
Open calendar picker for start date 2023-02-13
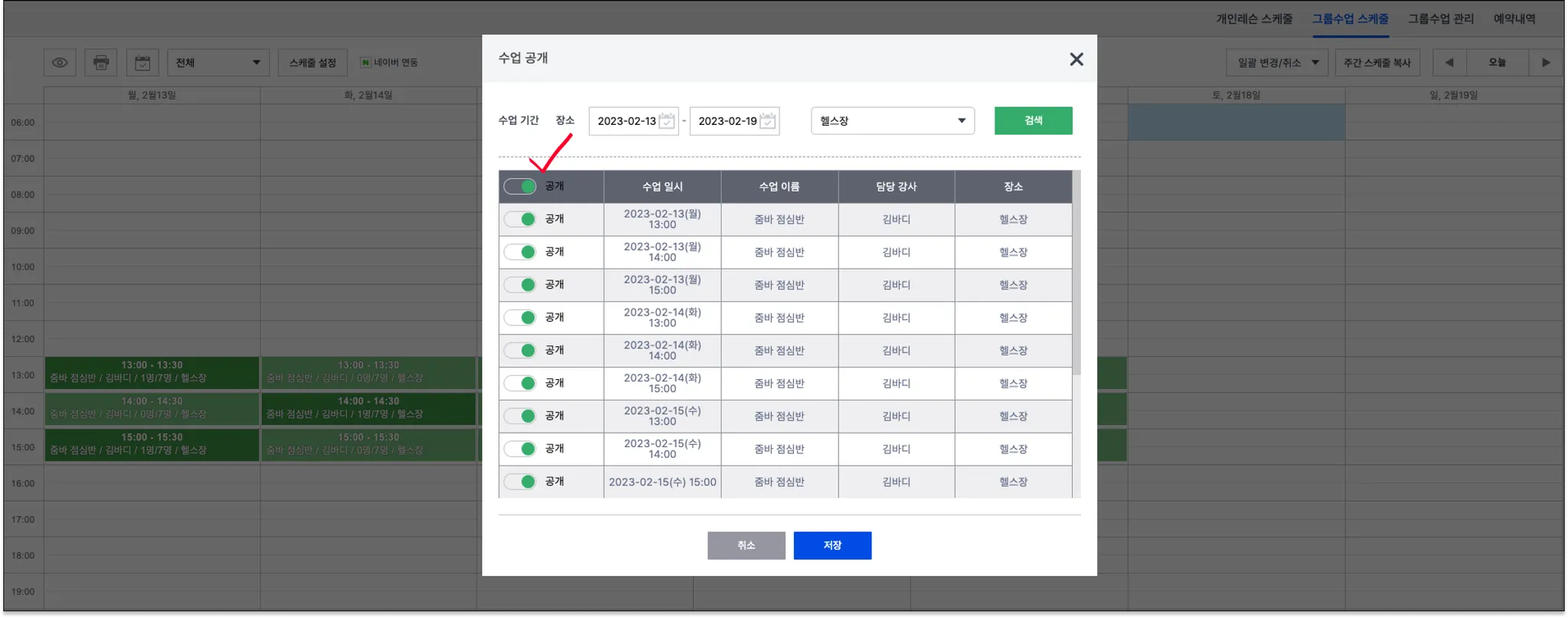tap(667, 121)
